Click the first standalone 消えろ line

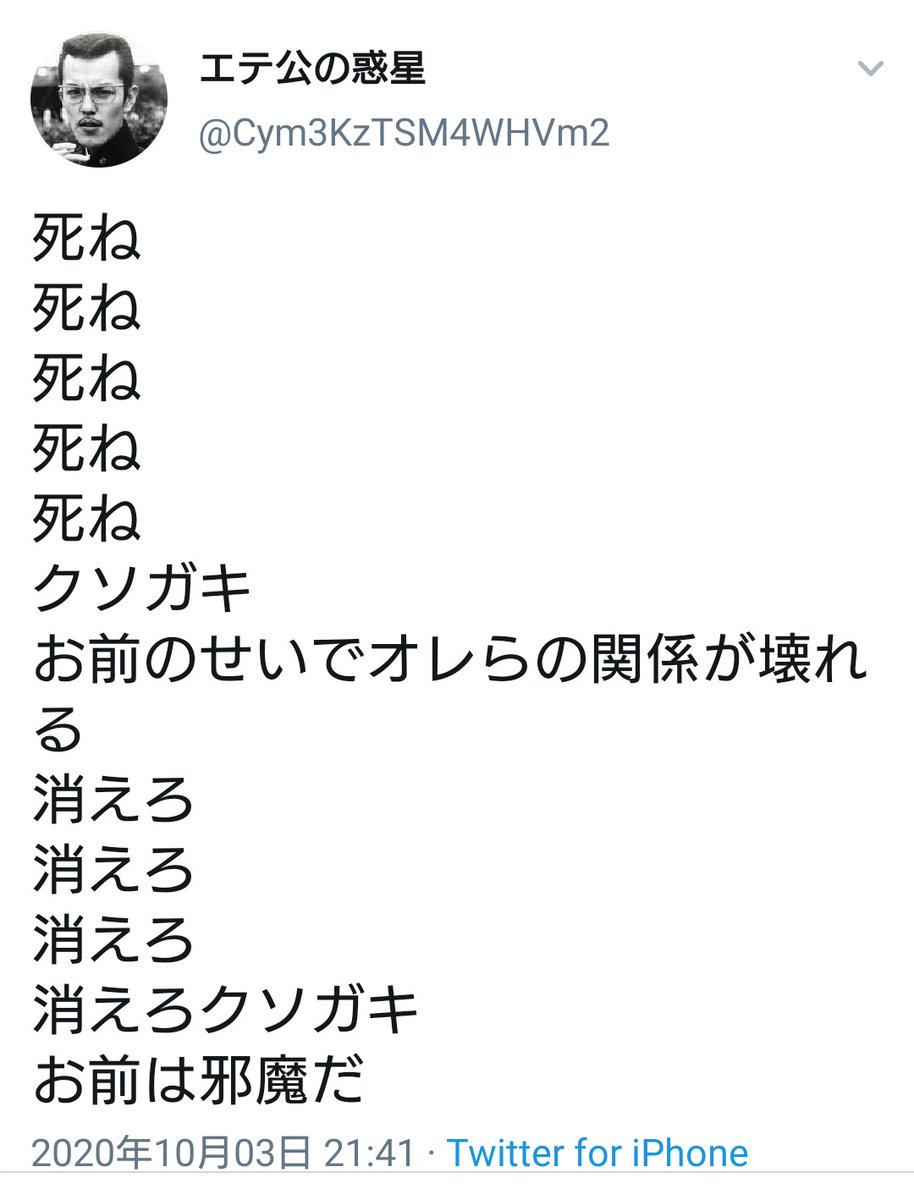(113, 802)
